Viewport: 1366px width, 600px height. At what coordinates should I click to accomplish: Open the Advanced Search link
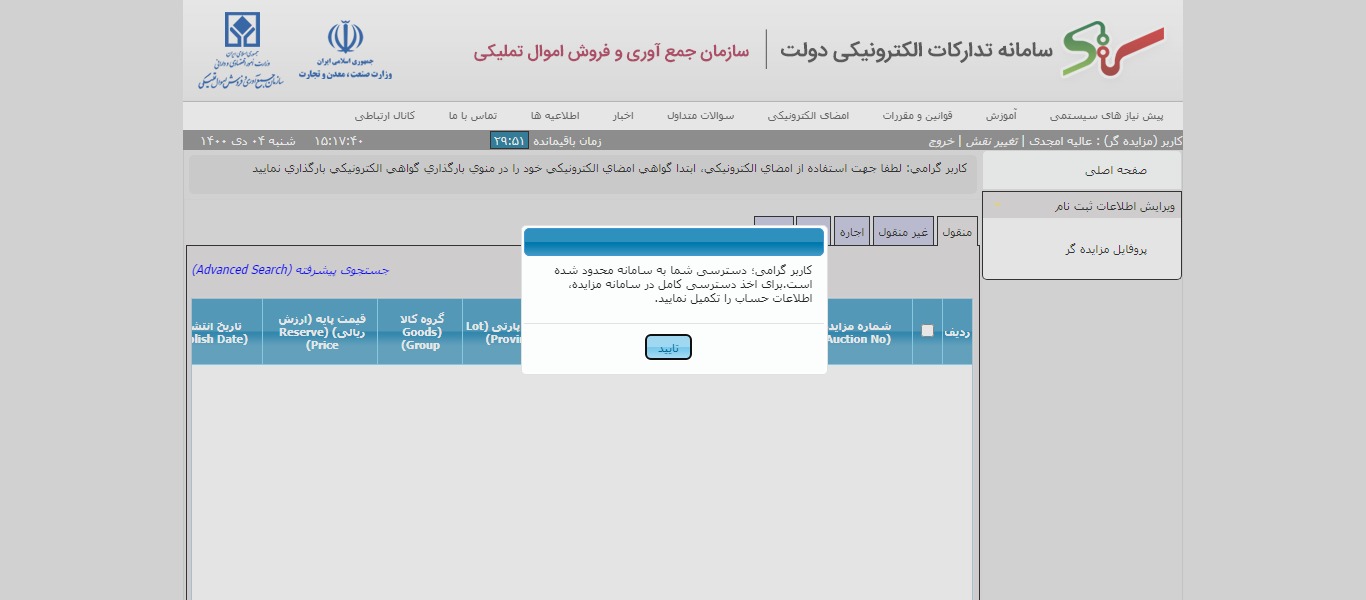coord(290,270)
